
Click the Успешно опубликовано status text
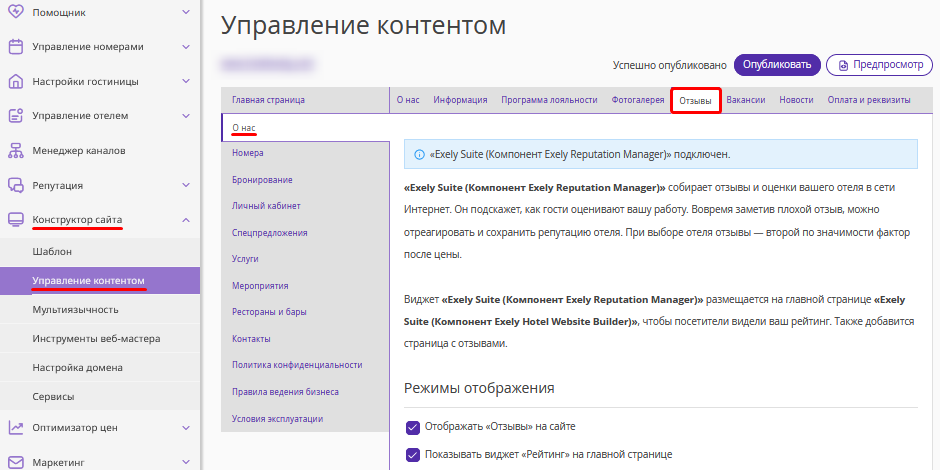[x=670, y=65]
